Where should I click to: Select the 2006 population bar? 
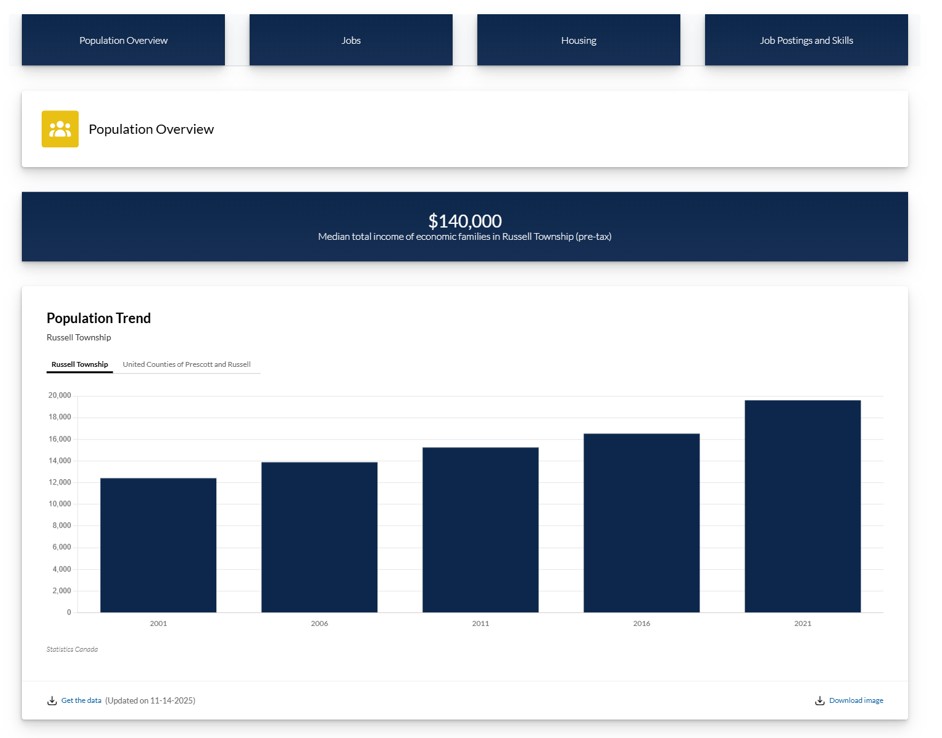point(319,537)
